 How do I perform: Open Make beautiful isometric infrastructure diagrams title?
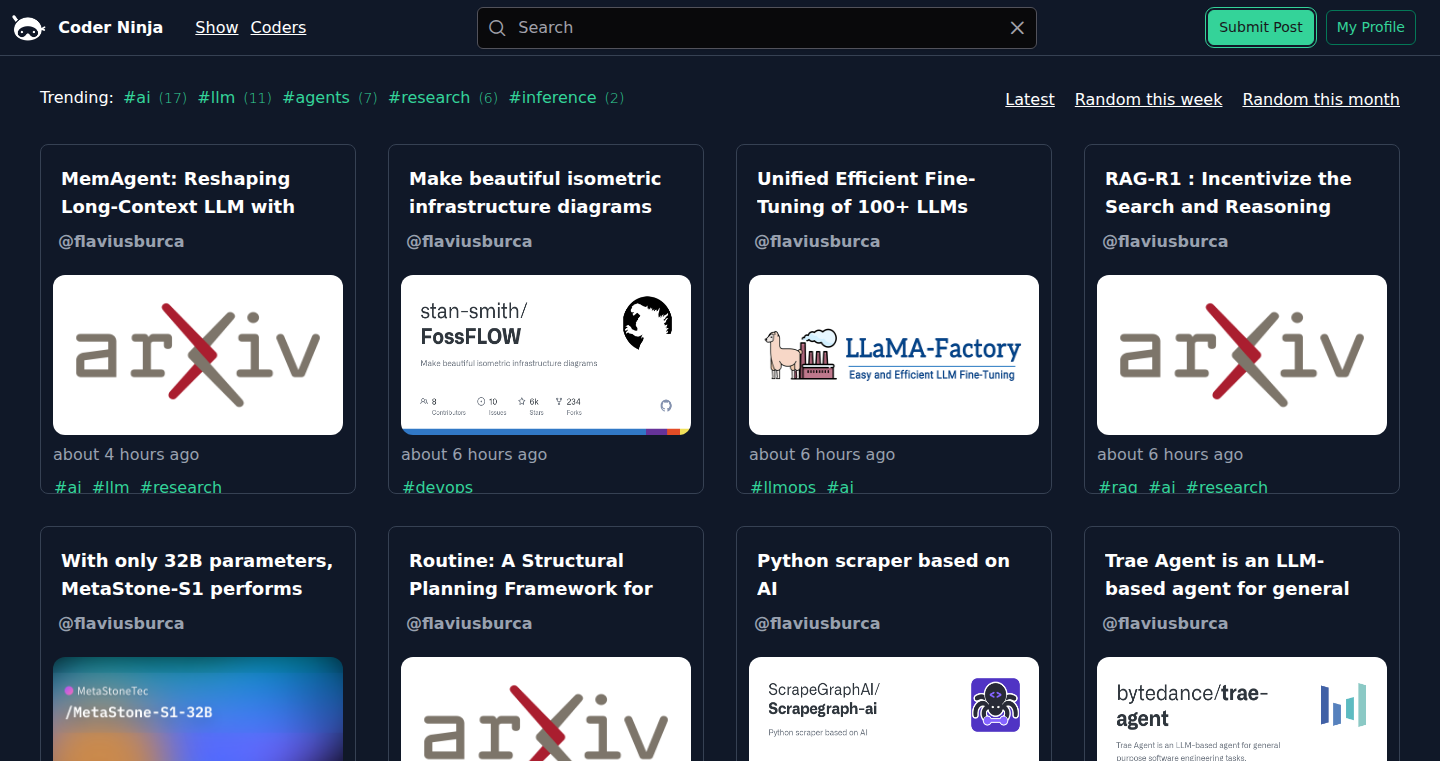535,193
